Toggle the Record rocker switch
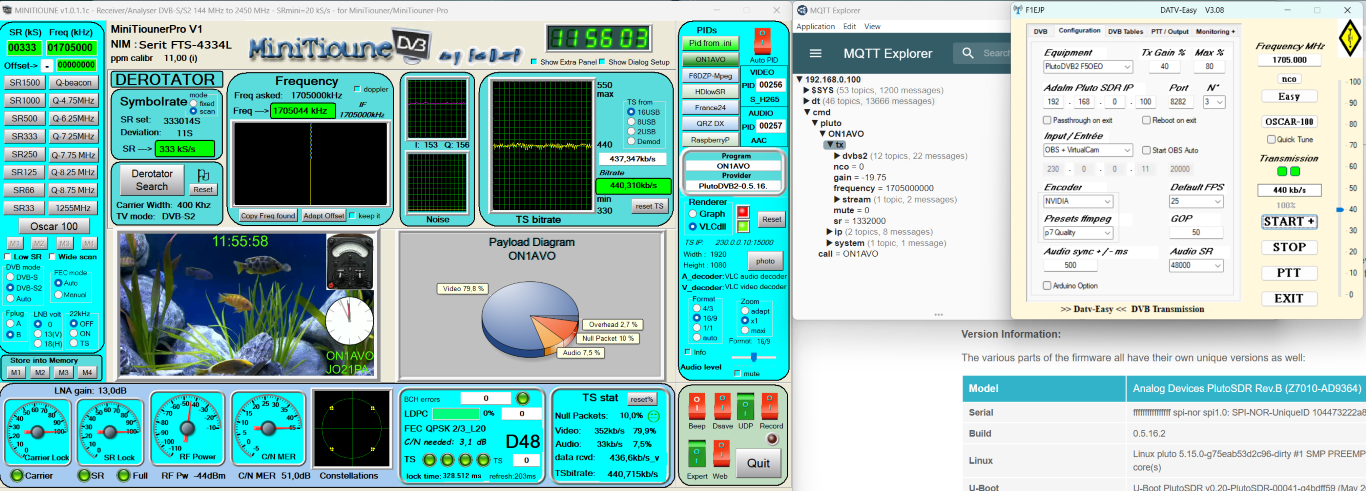Screen dimensions: 1366x491 [771, 405]
